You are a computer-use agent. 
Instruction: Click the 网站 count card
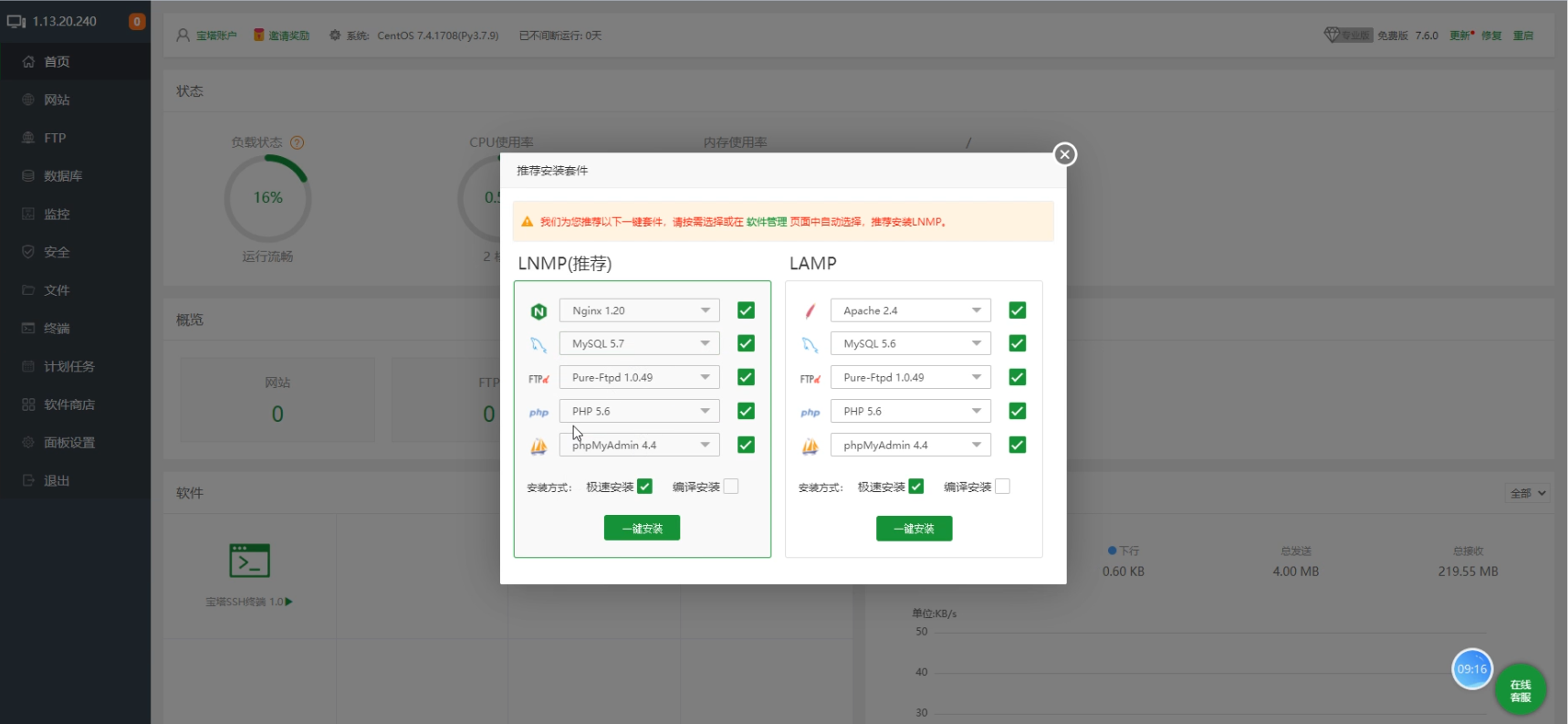click(277, 400)
